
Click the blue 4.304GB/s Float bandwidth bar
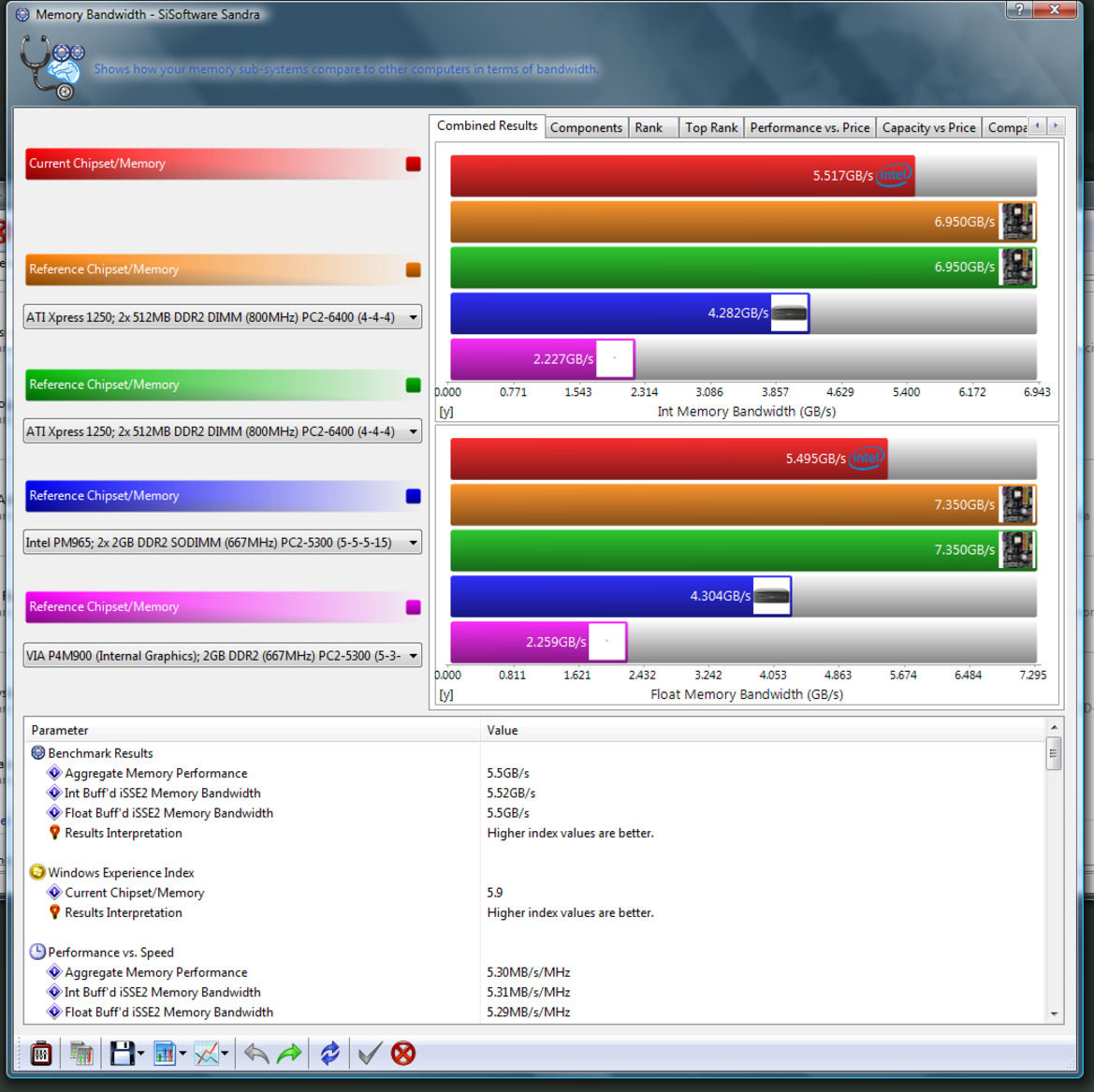[621, 596]
